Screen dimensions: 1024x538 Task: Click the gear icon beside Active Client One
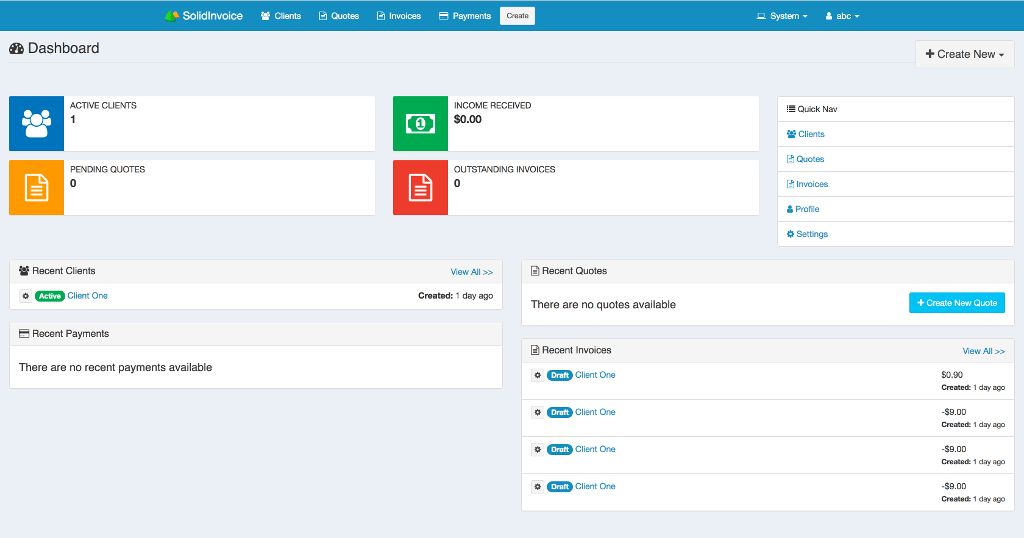(26, 296)
